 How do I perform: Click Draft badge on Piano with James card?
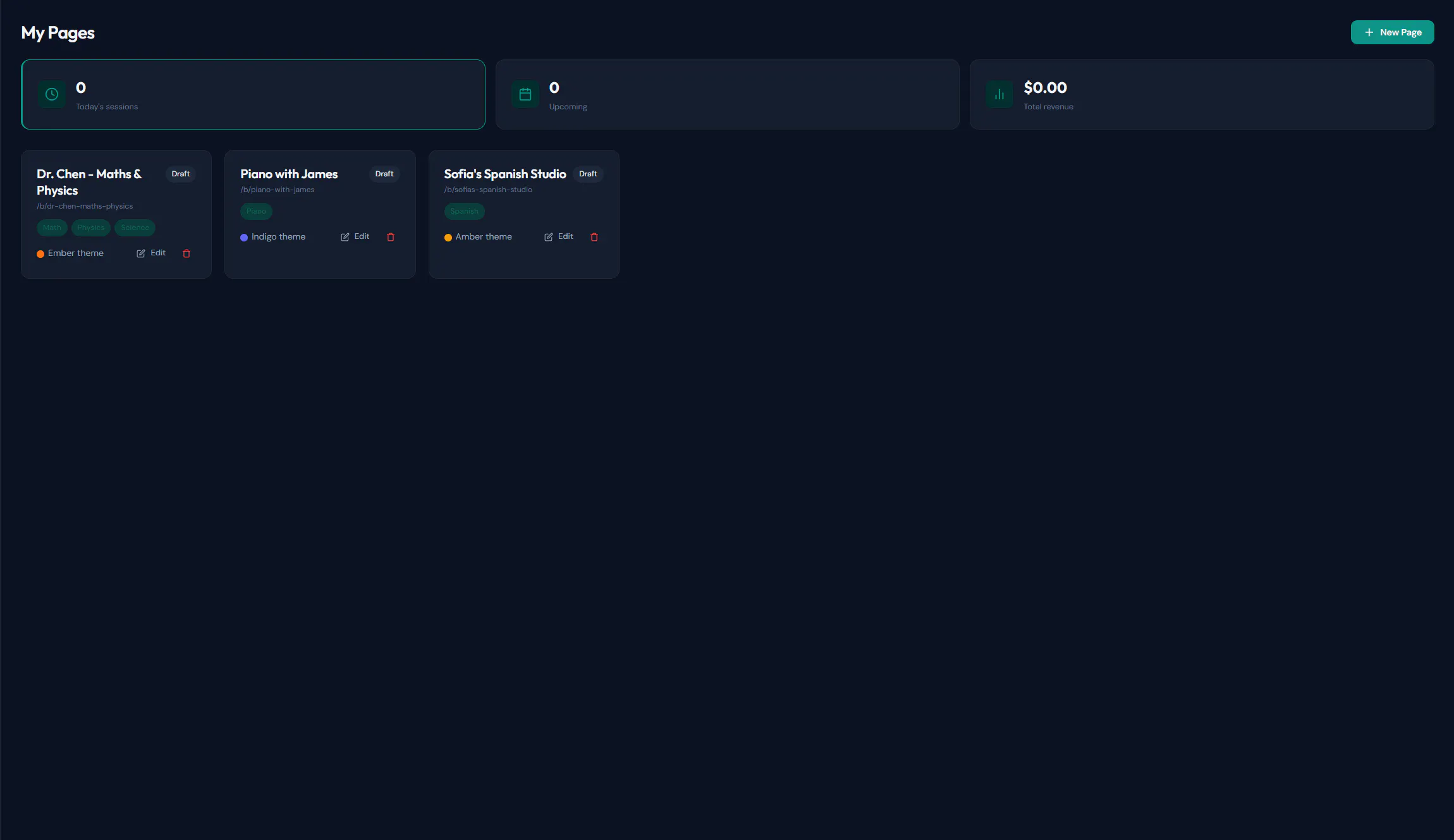(x=384, y=174)
